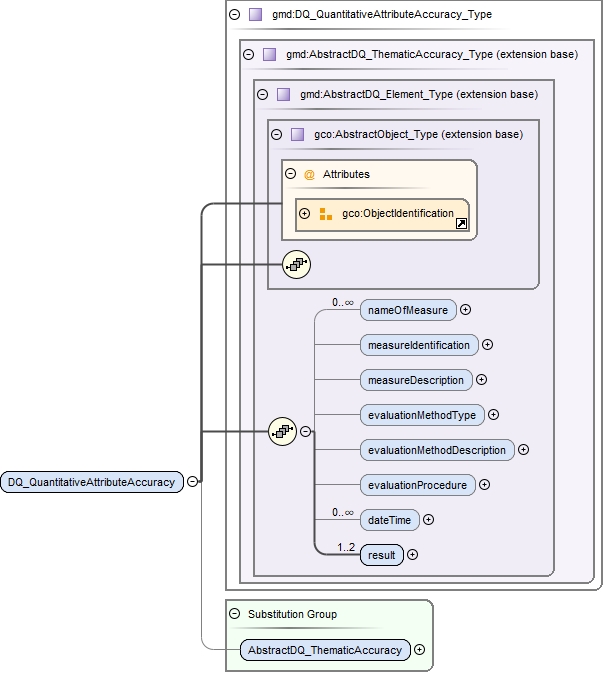Click the purple icon of AbstractDQ_Element_Type

point(283,95)
